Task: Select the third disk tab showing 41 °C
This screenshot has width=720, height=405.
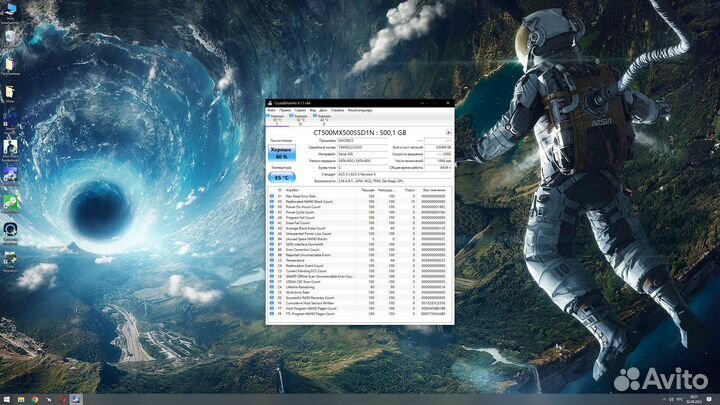Action: [323, 119]
